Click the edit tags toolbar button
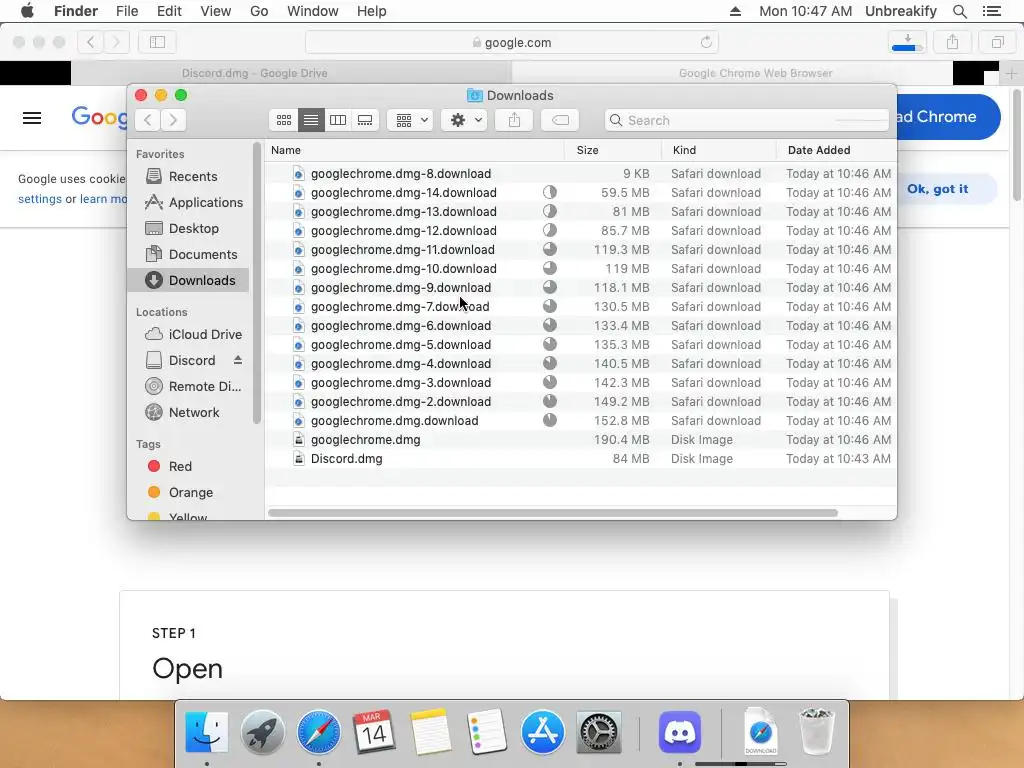 [560, 120]
